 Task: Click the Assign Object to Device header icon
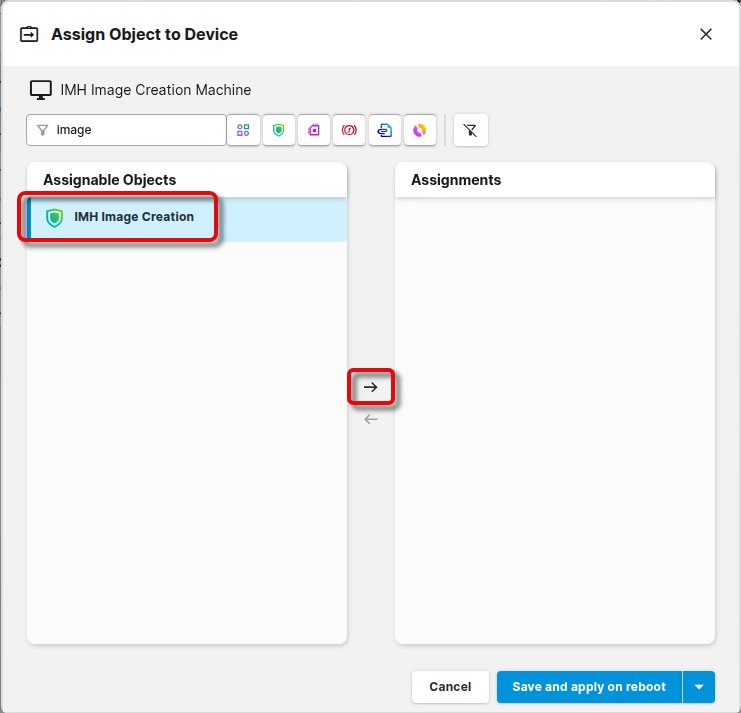pyautogui.click(x=30, y=35)
